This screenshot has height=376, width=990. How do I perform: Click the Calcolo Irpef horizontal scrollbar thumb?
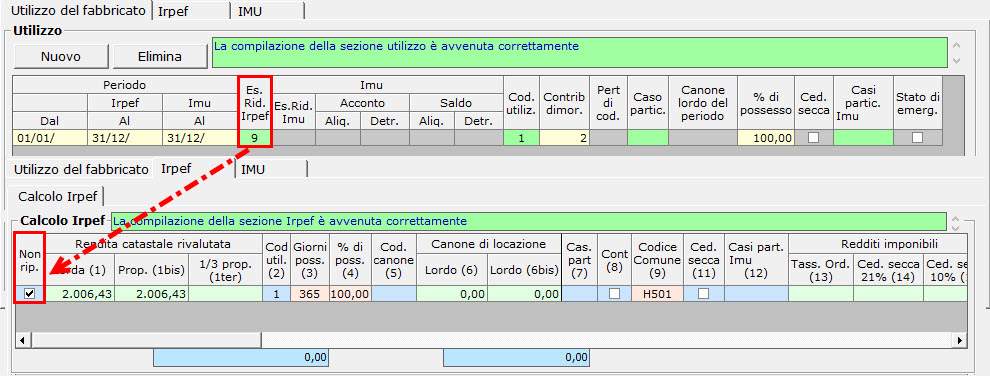point(146,340)
